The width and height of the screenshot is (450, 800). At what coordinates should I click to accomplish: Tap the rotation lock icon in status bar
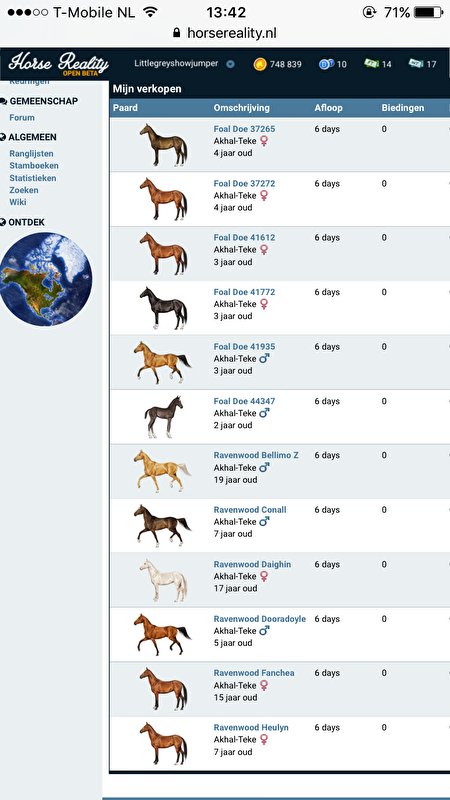coord(368,12)
